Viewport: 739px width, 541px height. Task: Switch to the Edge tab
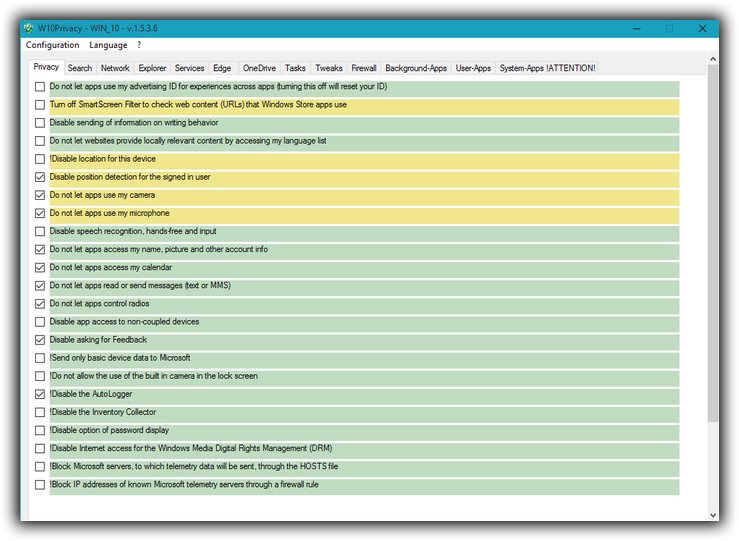click(222, 68)
